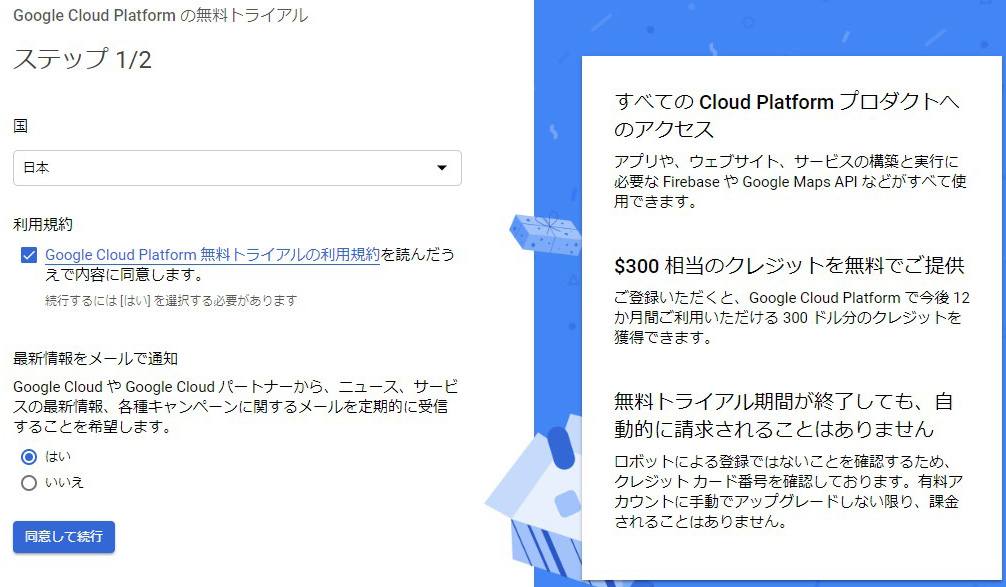This screenshot has height=587, width=1006.
Task: Open the 国 country dropdown showing 日本
Action: (237, 168)
